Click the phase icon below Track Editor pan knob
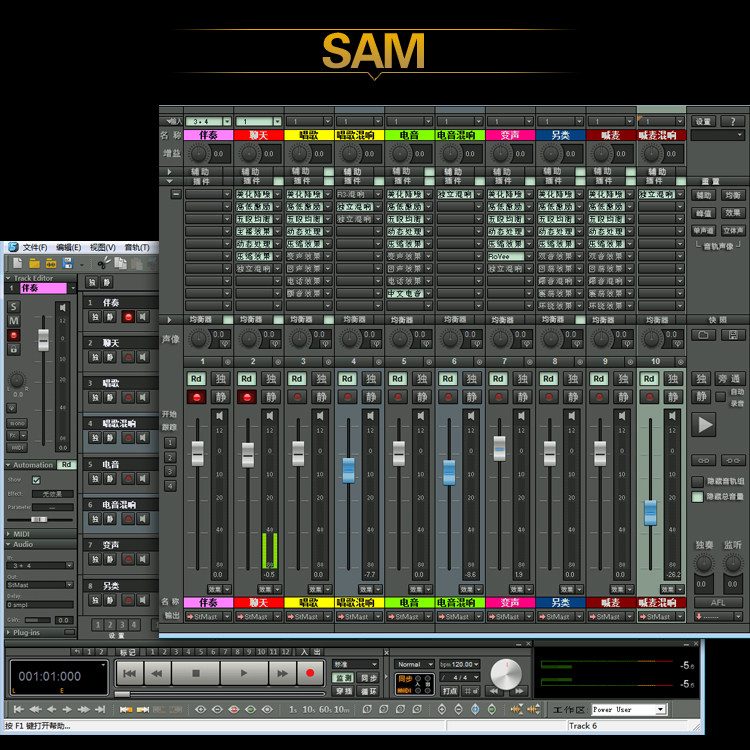 click(x=12, y=408)
